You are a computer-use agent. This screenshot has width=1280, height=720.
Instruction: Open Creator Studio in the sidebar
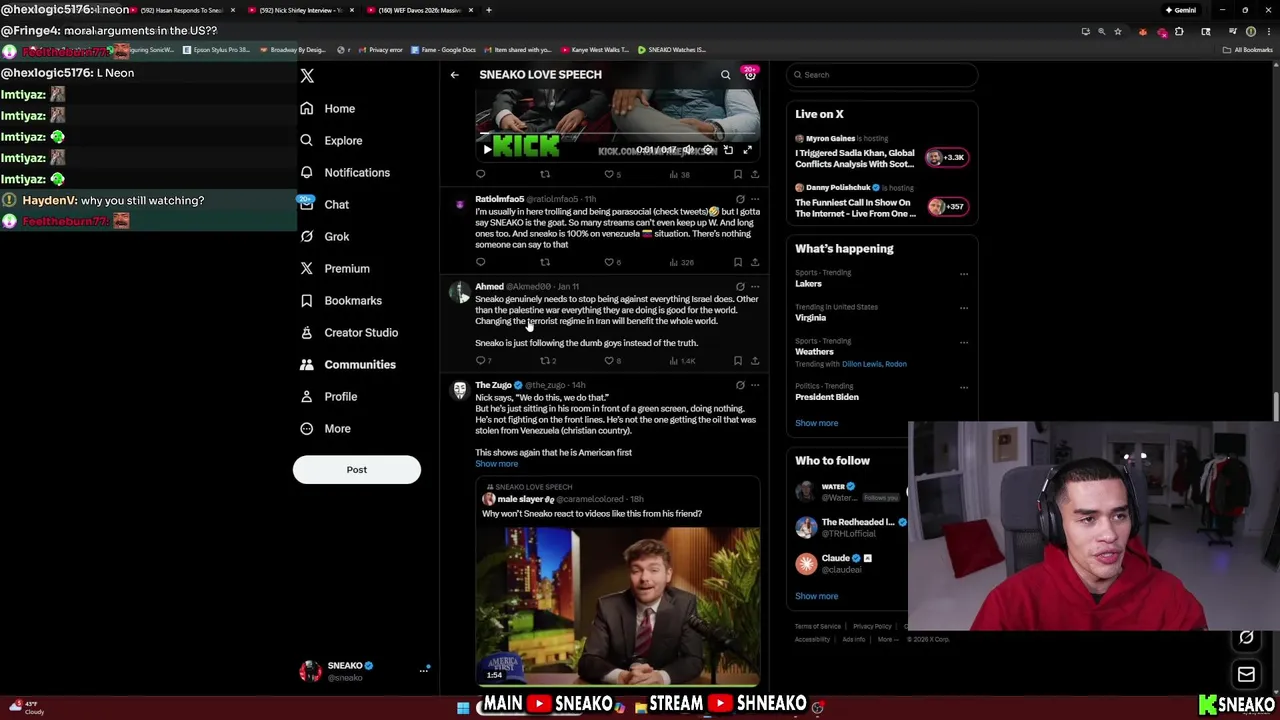348,332
